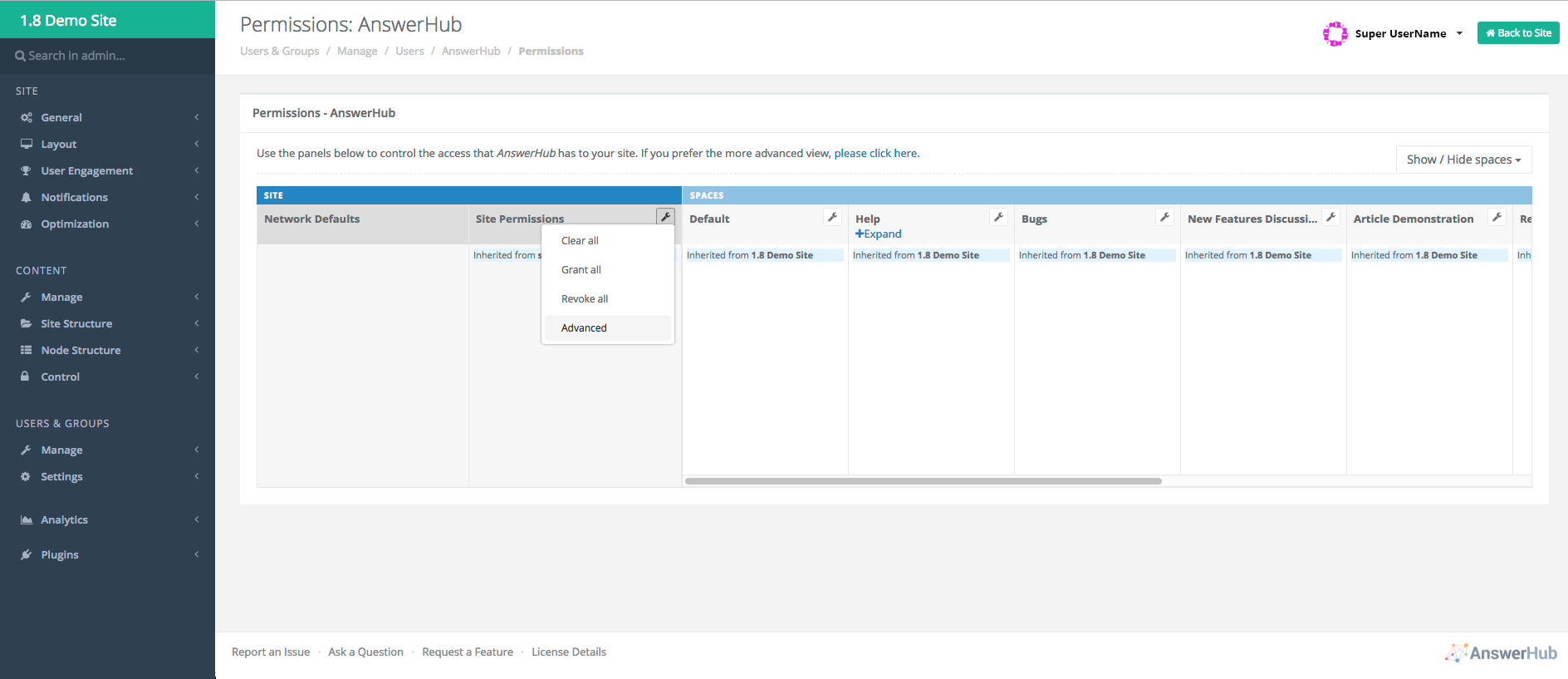
Task: Click the Site Permissions wrench icon
Action: [x=665, y=217]
